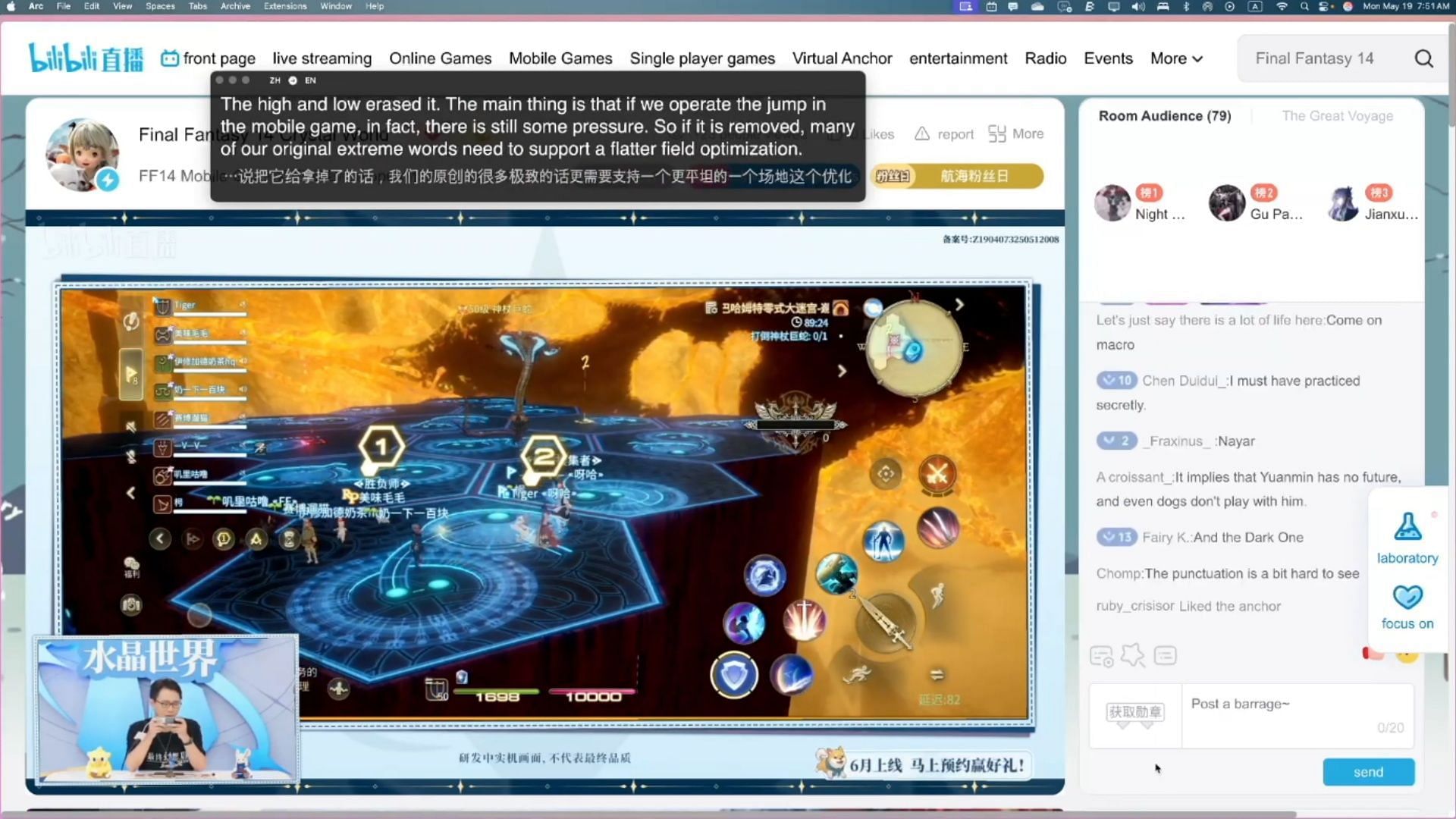Click the search magnifier icon
The image size is (1456, 819).
(1423, 58)
